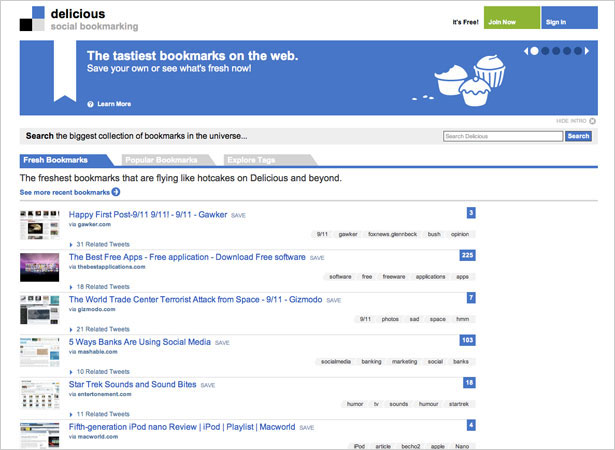Click the question mark icon beside Learn More
The image size is (615, 450).
[x=91, y=104]
